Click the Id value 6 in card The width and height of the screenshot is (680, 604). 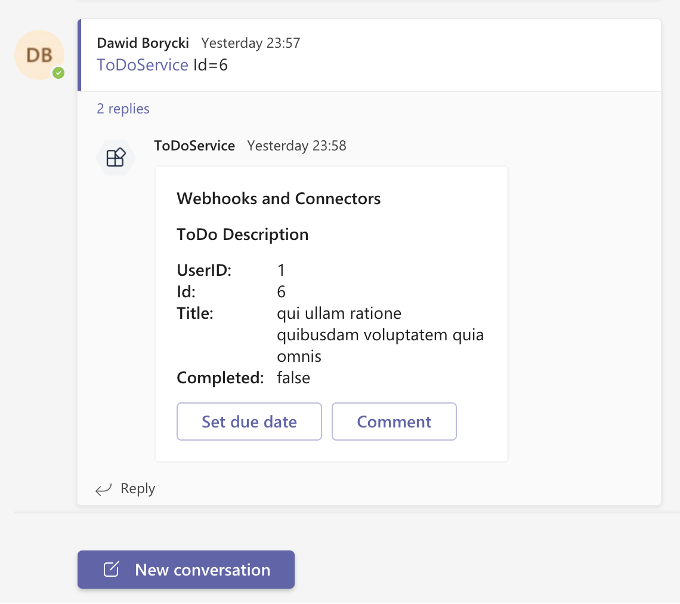[281, 291]
